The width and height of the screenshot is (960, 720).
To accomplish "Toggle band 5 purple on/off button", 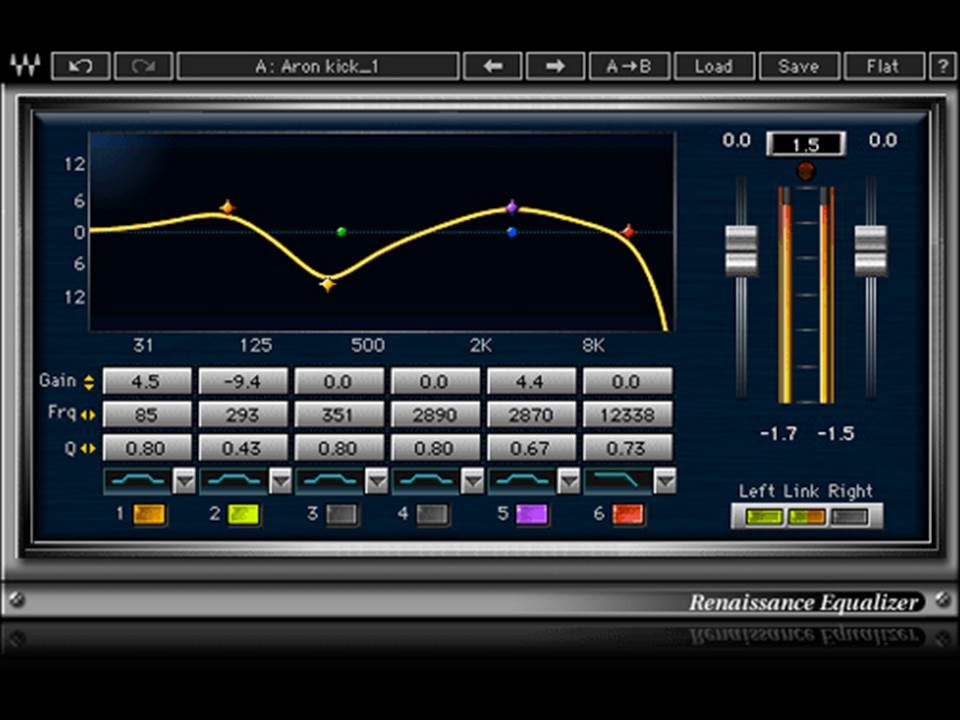I will click(531, 514).
